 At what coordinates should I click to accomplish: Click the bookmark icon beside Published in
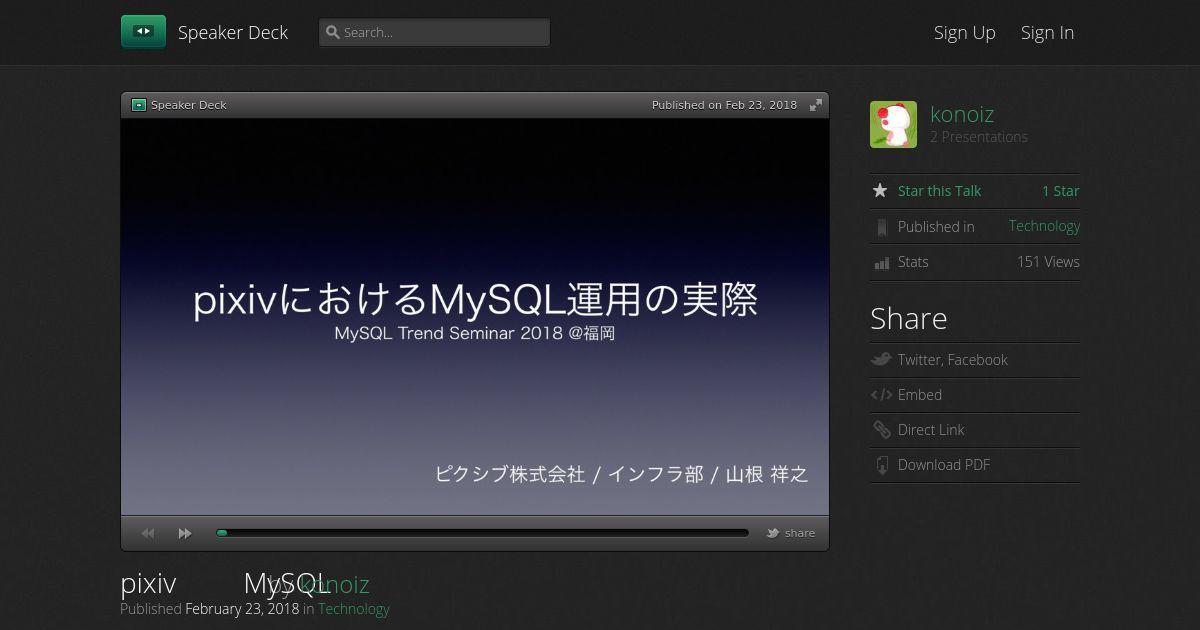click(881, 227)
